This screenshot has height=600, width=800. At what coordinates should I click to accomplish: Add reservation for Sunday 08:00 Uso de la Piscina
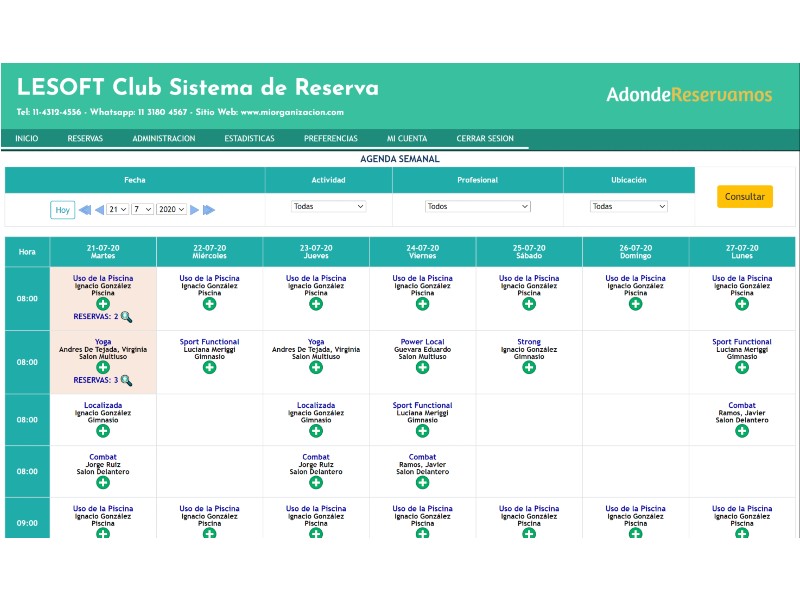pyautogui.click(x=635, y=304)
